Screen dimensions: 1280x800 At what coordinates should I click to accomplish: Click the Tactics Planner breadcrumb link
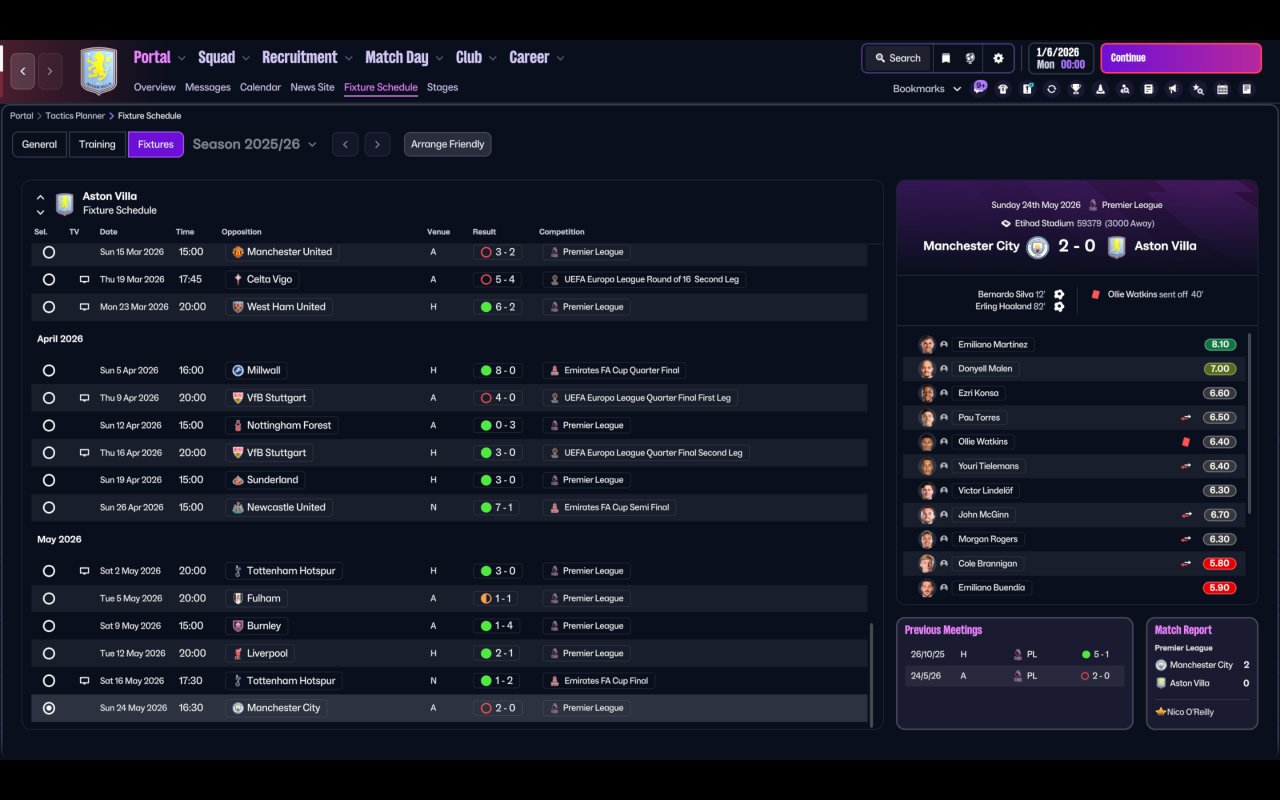click(75, 116)
